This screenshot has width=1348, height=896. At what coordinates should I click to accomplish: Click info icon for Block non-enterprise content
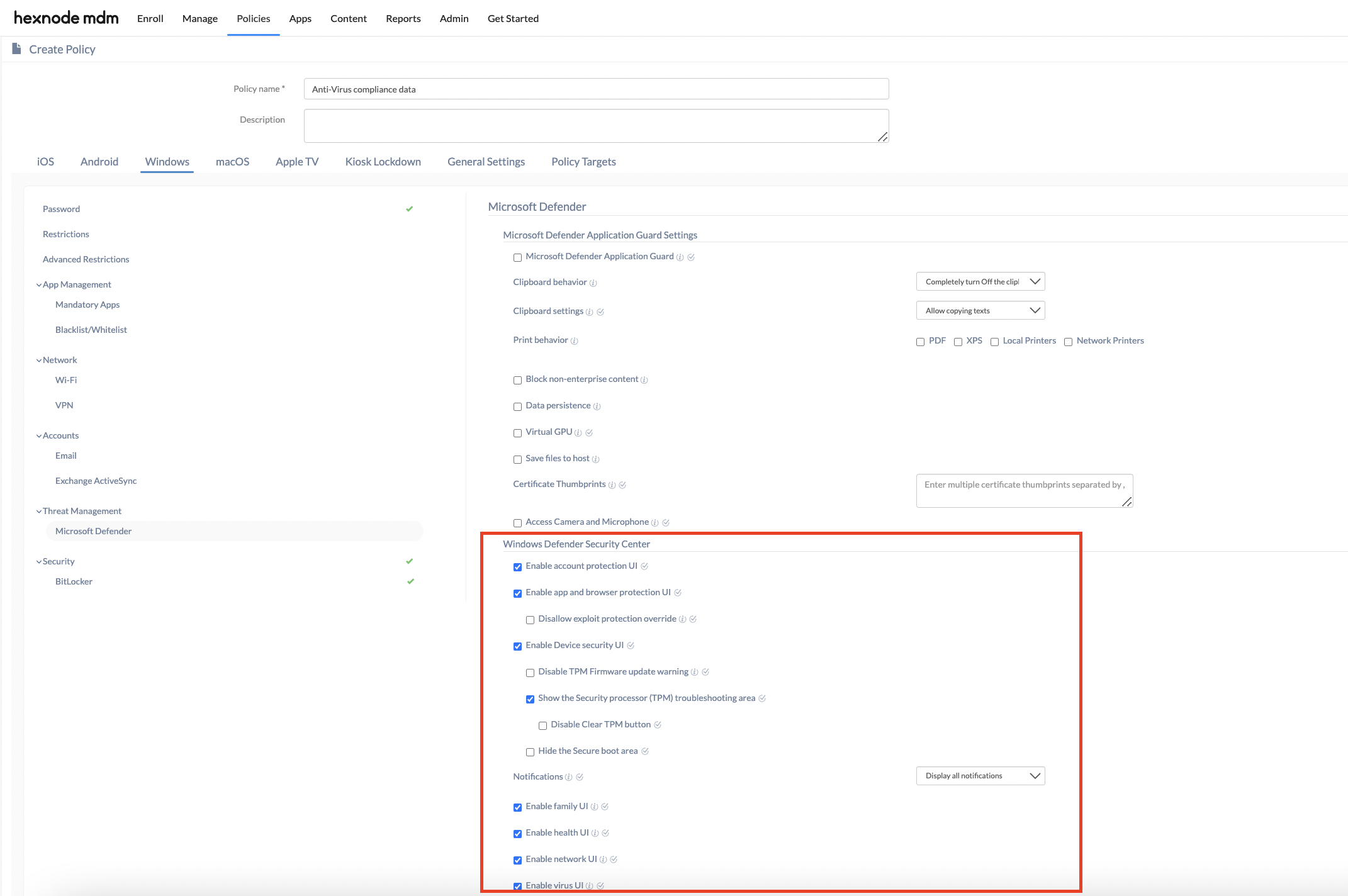(644, 380)
